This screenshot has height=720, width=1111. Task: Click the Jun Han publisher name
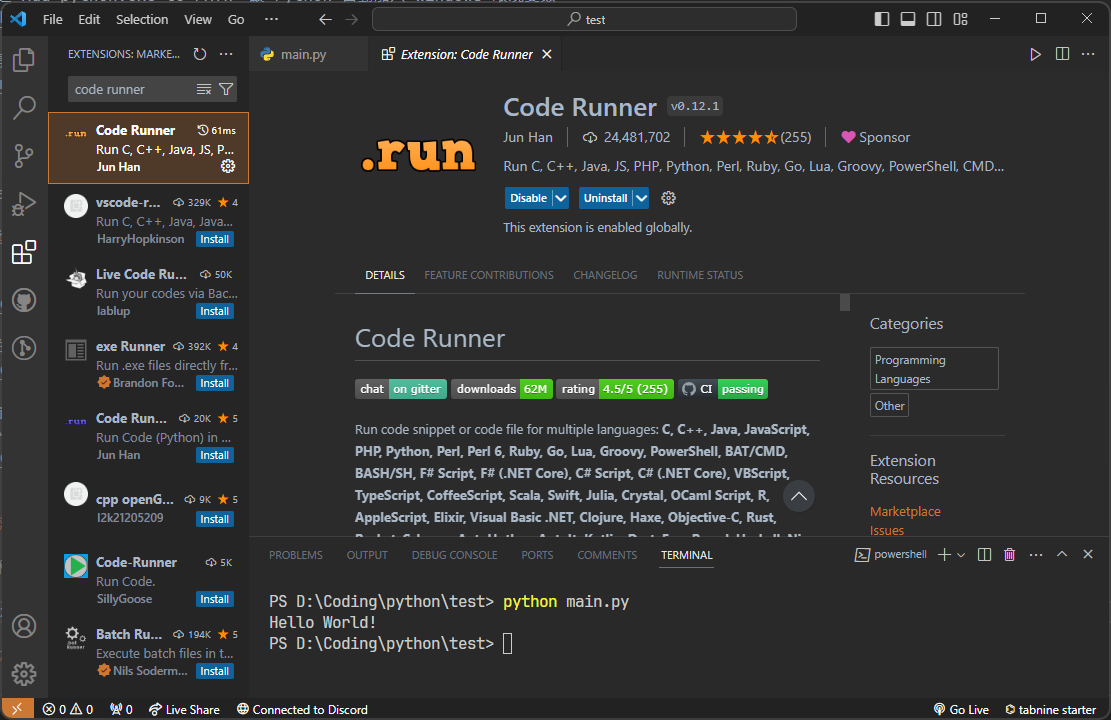coord(528,137)
